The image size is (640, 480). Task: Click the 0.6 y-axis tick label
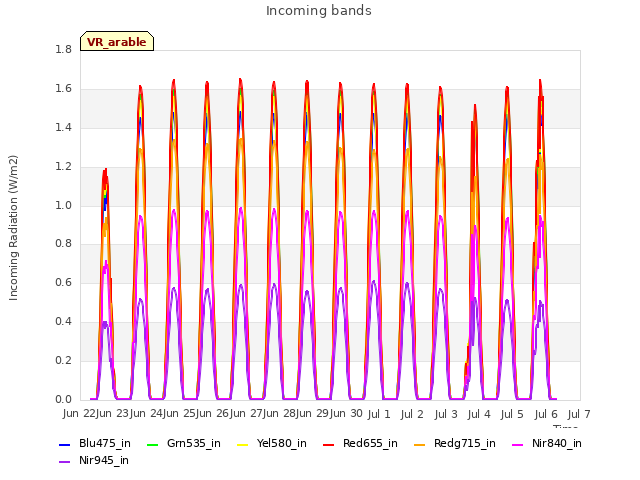(63, 282)
